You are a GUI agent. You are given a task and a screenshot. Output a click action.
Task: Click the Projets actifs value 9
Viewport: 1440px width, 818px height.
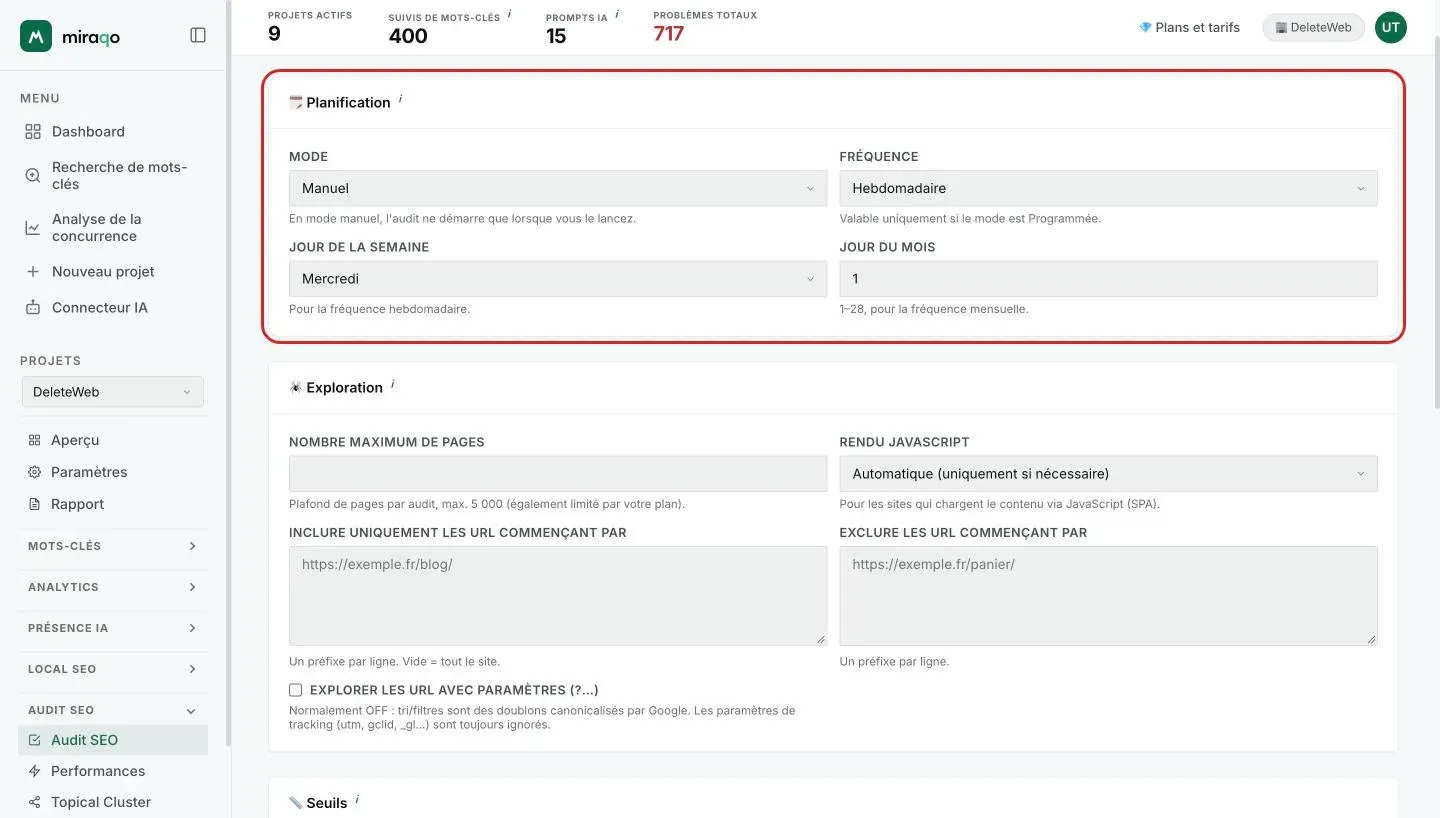274,34
